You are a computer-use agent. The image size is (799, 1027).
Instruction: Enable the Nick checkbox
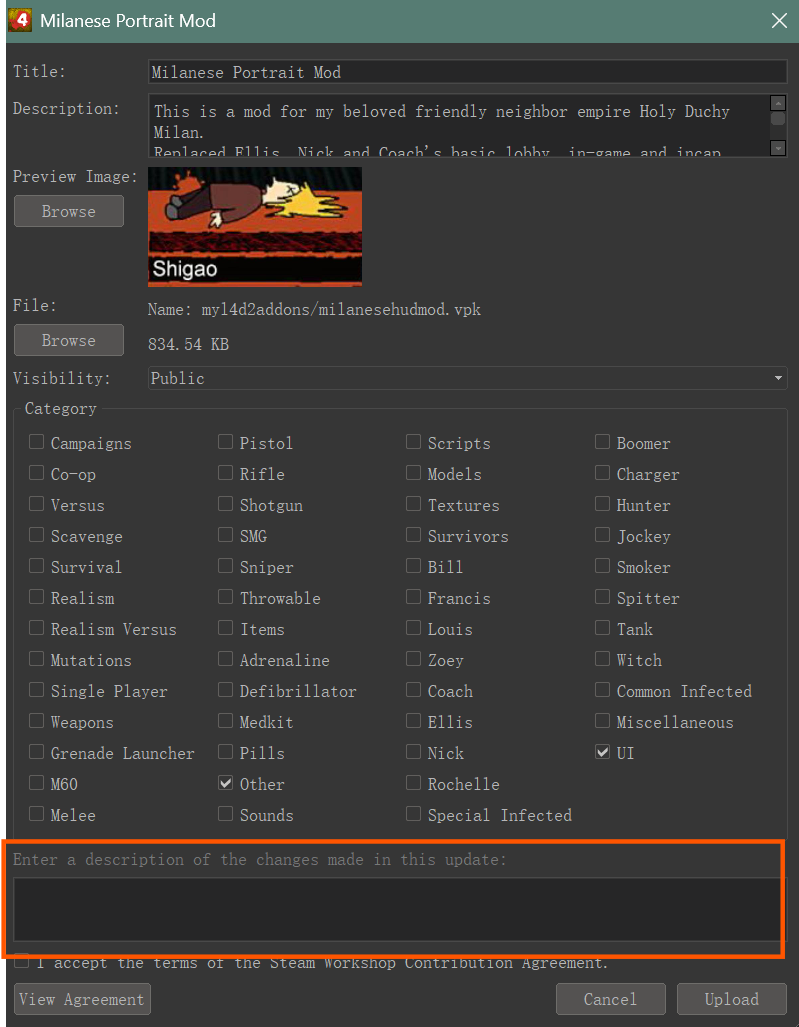point(413,752)
